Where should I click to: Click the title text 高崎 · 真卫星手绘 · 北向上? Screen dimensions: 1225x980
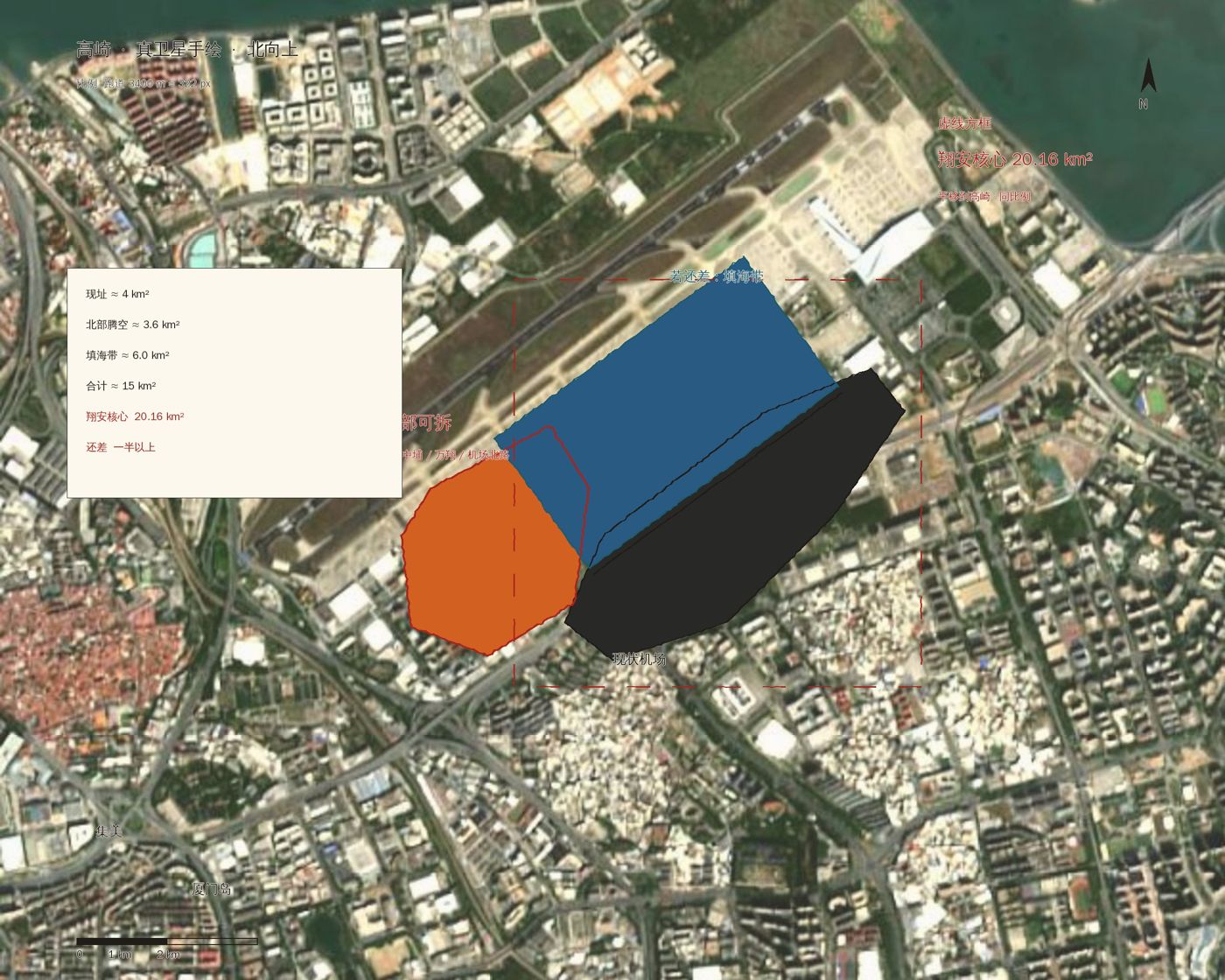coord(187,50)
